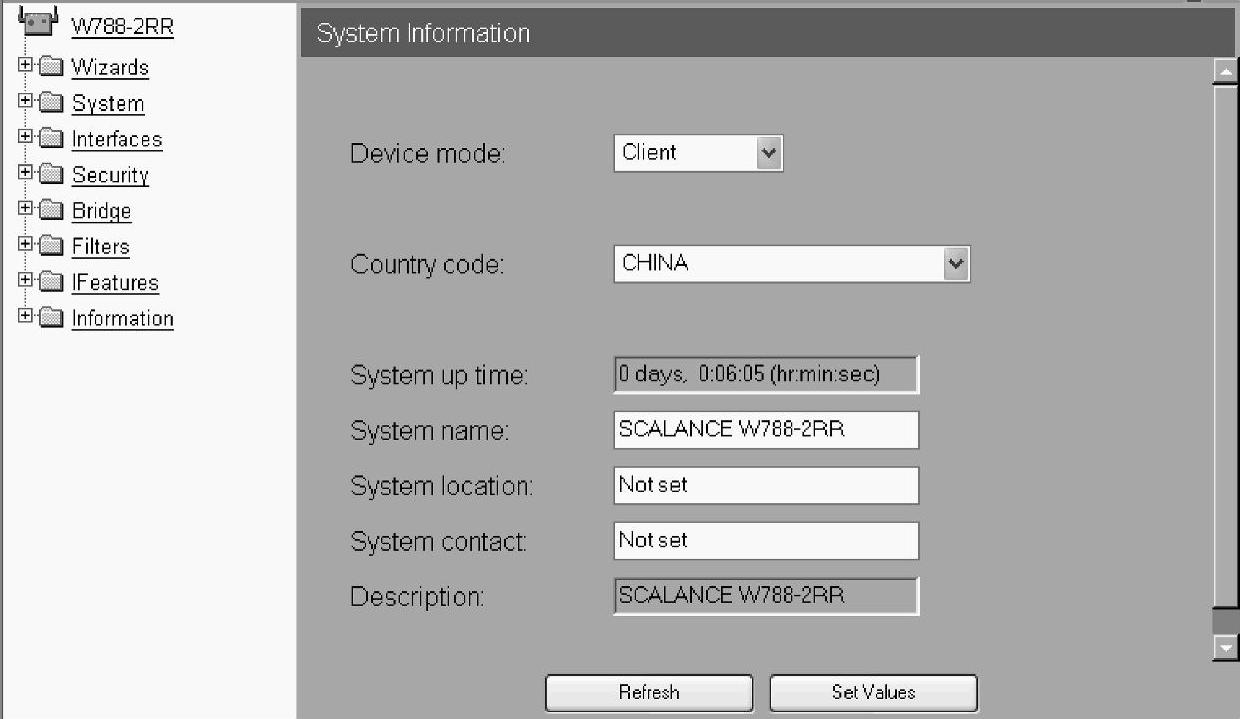Click the Bridge folder icon
Screen dimensions: 1240x719
50,211
